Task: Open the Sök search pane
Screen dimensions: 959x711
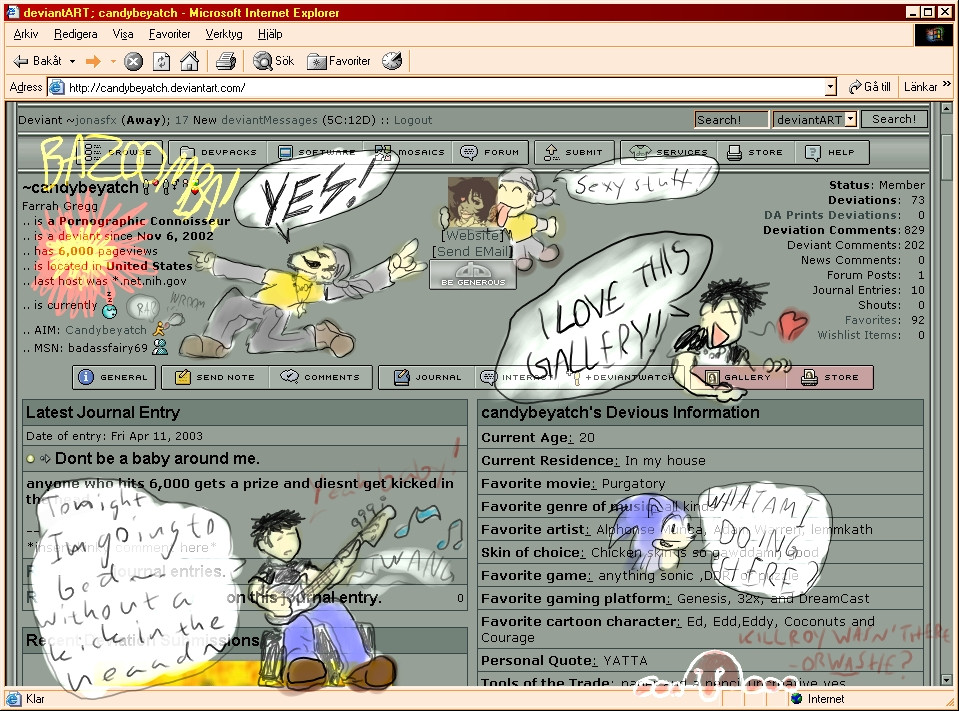Action: coord(273,61)
